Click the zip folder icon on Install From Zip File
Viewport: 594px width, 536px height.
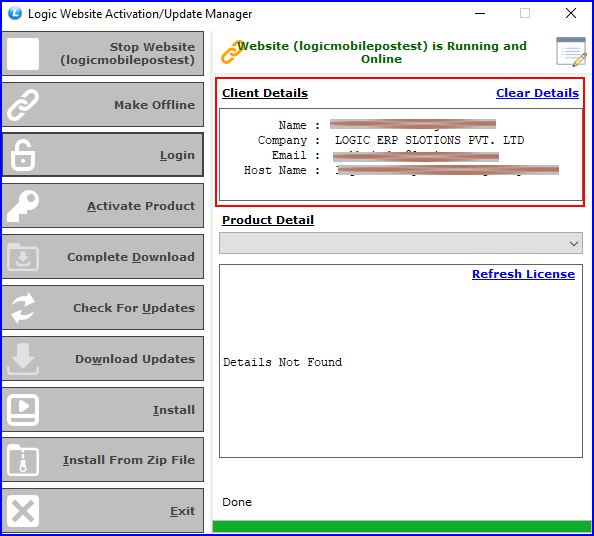click(23, 460)
